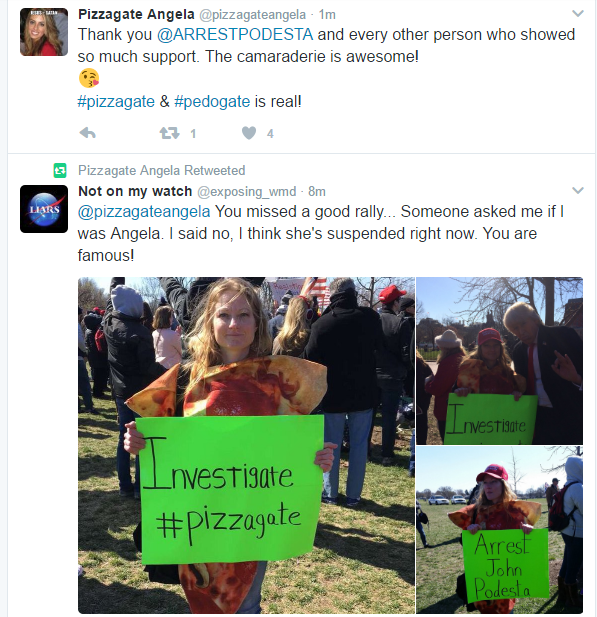Click the green retweeted indicator icon
This screenshot has height=617, width=597.
60,170
